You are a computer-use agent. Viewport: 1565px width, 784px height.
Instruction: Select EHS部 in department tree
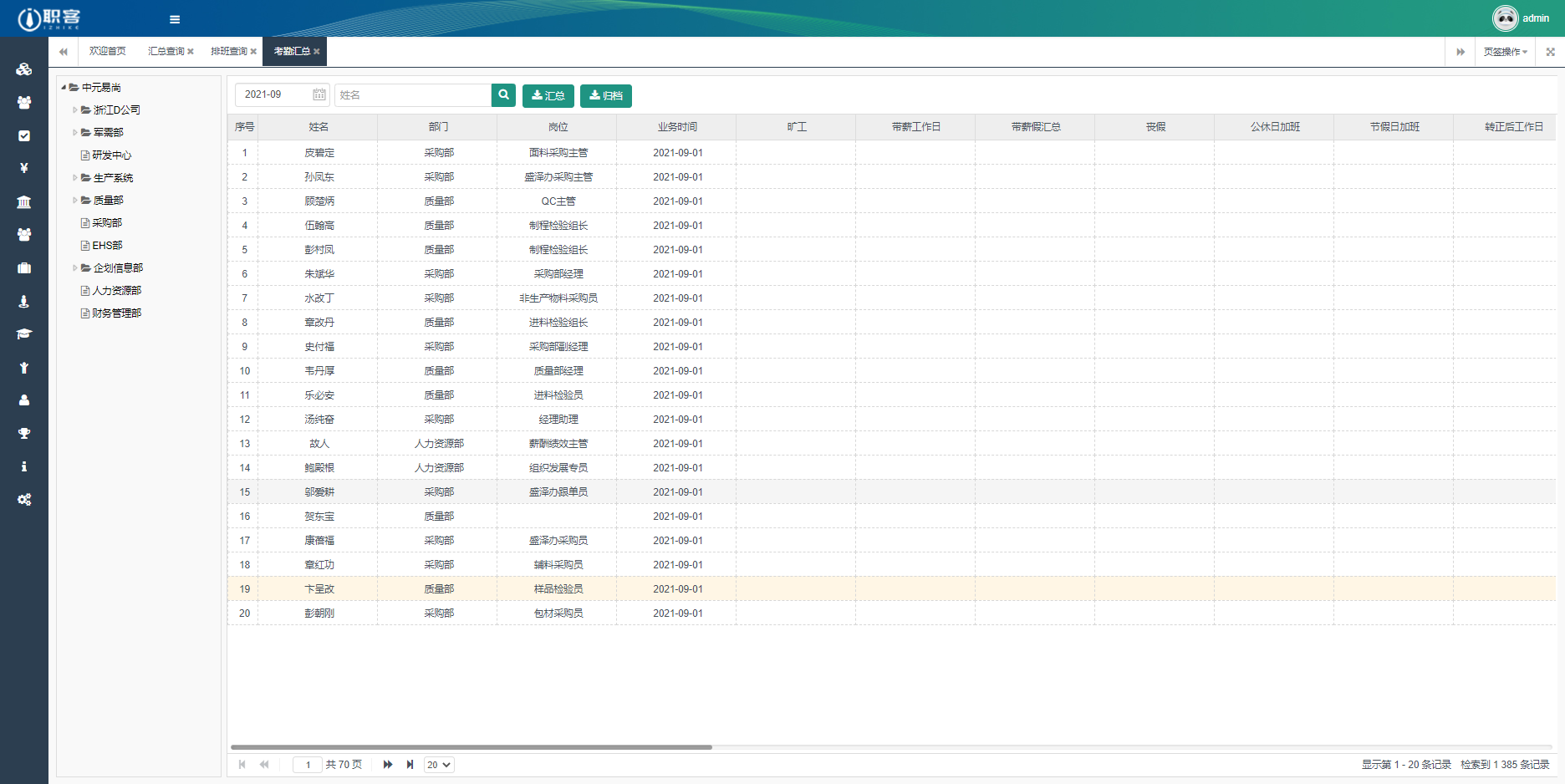tap(107, 245)
